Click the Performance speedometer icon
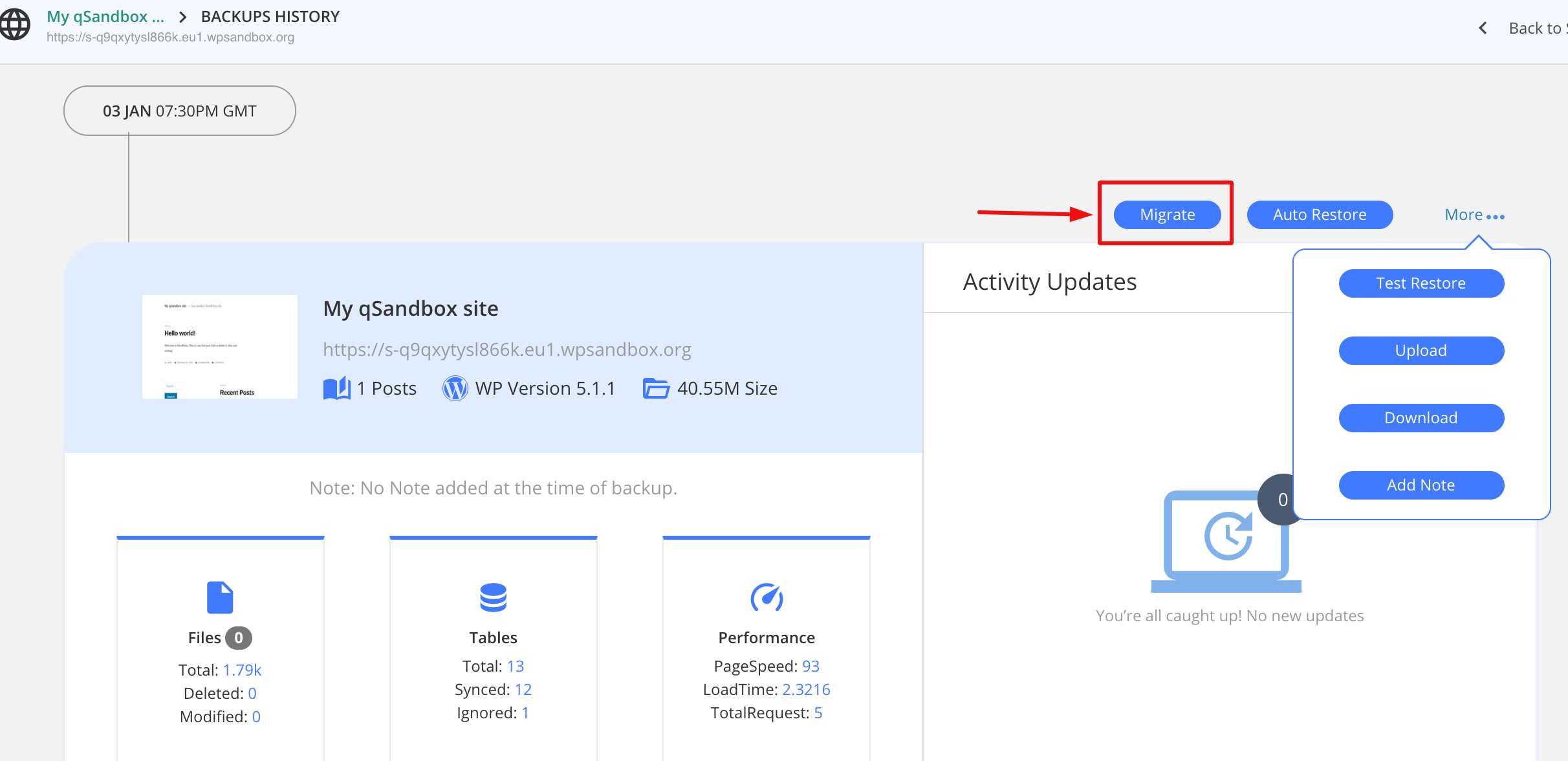This screenshot has width=1568, height=761. 767,597
